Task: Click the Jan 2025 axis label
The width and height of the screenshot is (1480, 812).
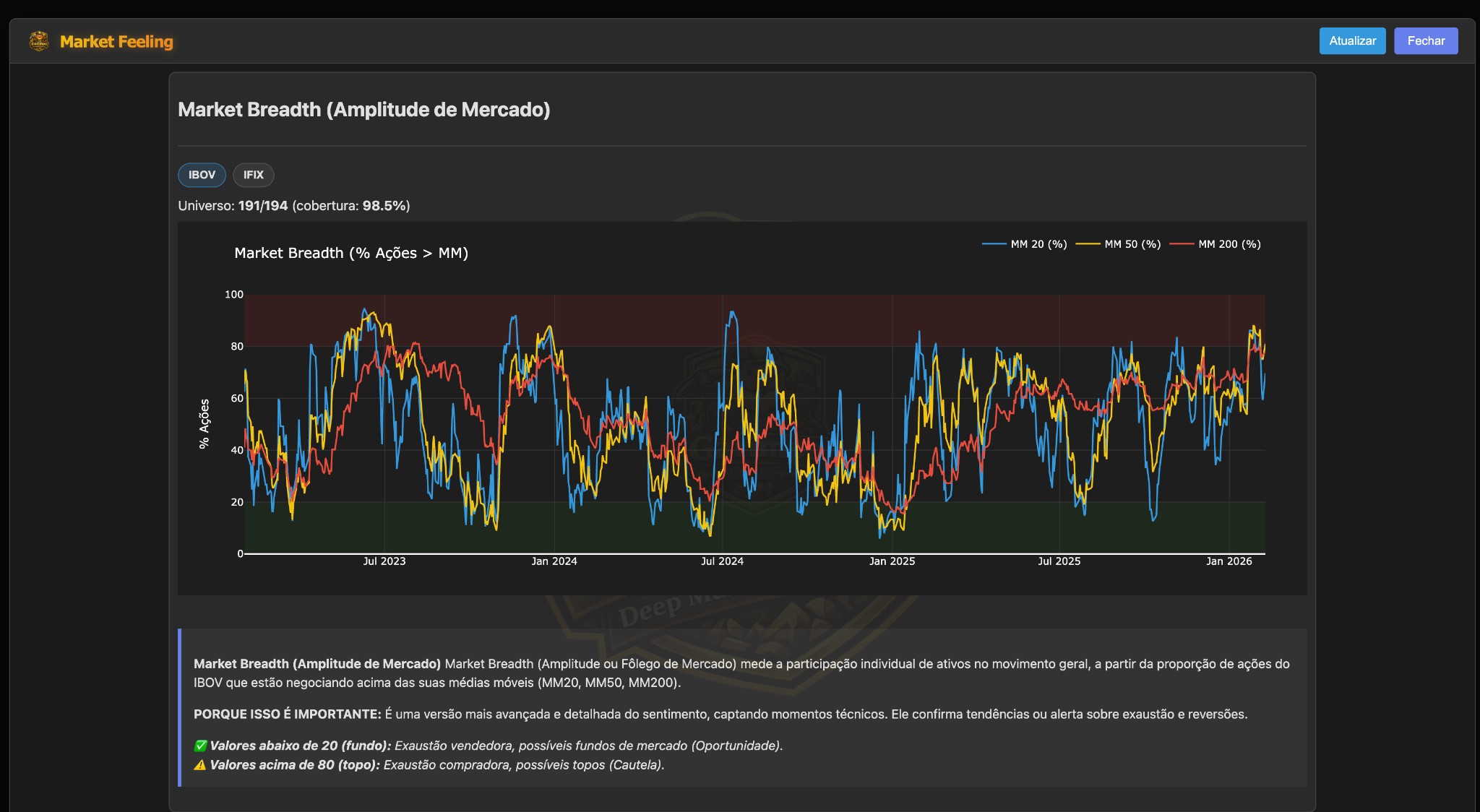Action: click(894, 561)
